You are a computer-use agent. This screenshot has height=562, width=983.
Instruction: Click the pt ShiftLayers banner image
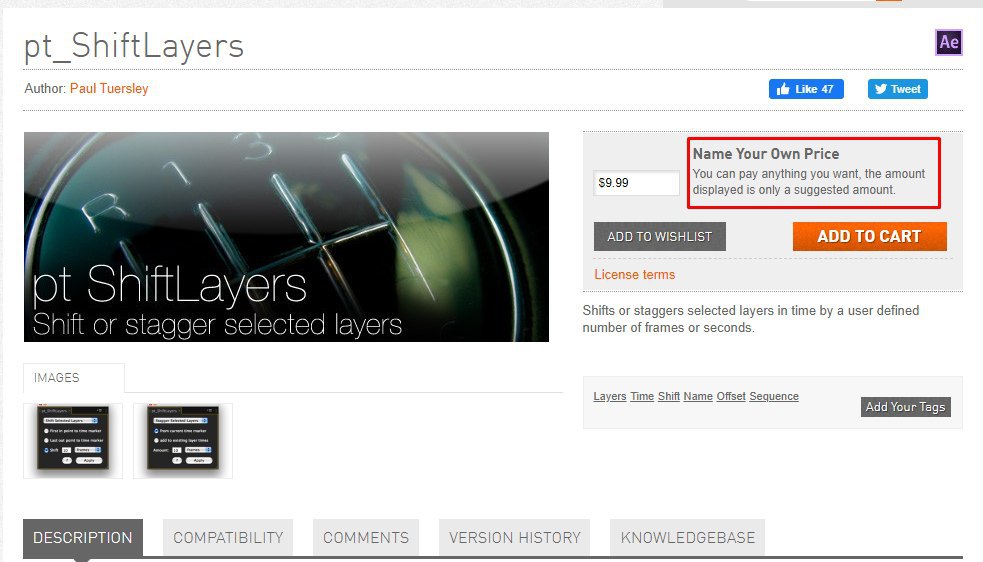[286, 237]
